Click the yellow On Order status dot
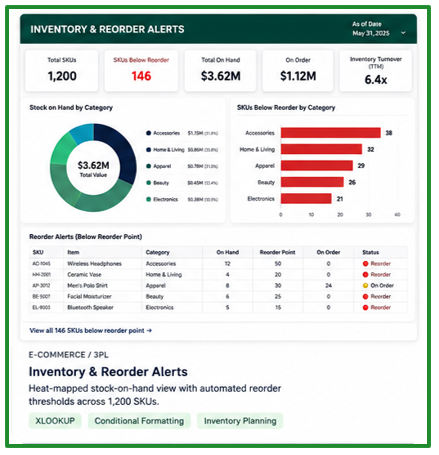439x455 pixels. [x=365, y=286]
